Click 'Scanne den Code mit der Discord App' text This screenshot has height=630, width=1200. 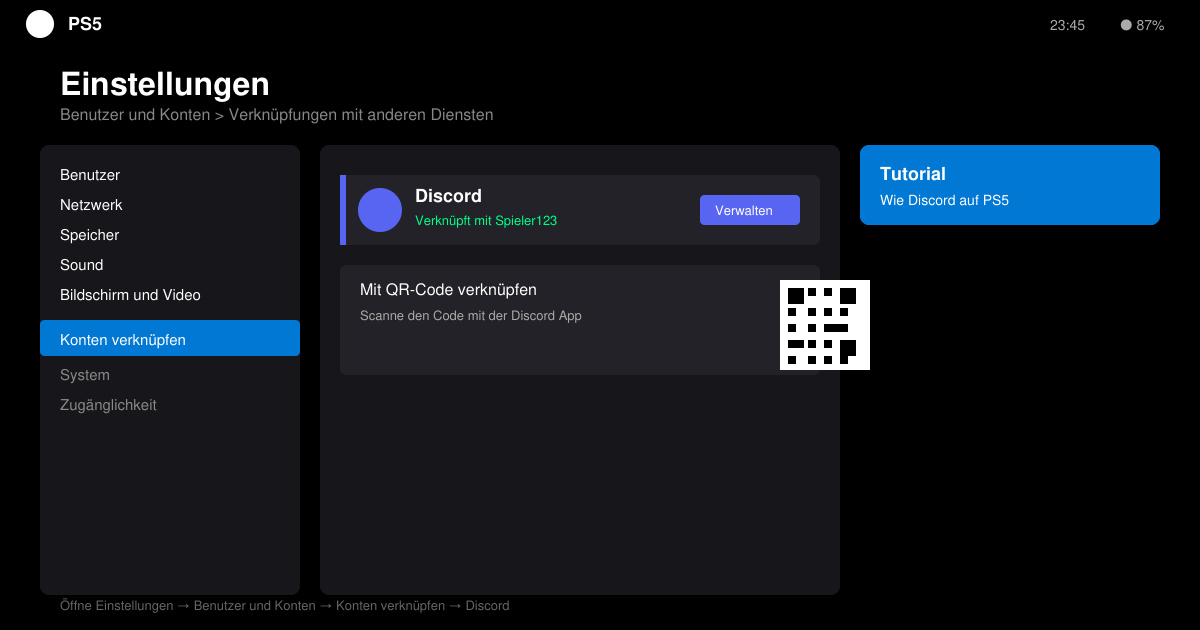pyautogui.click(x=471, y=316)
